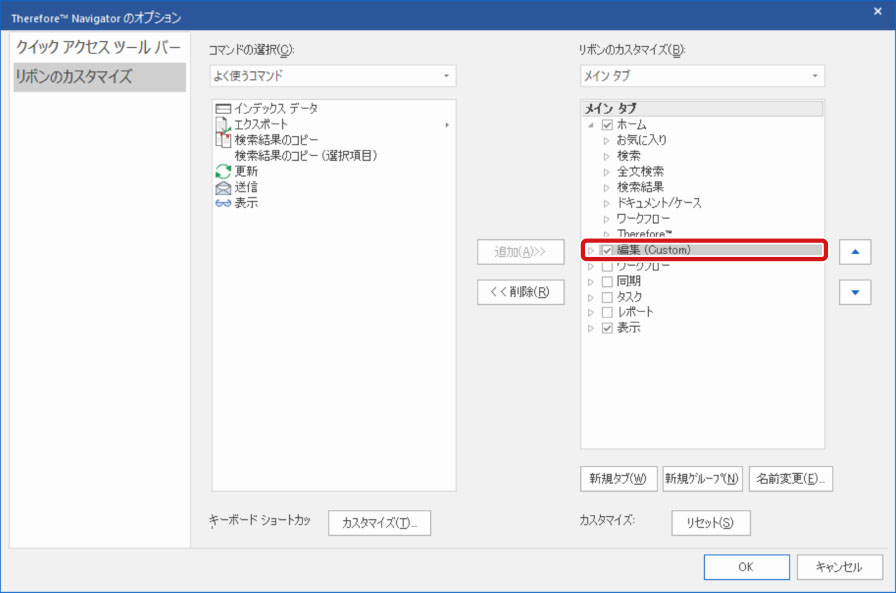This screenshot has width=896, height=593.
Task: Enable the 同期 tab checkbox
Action: pyautogui.click(x=607, y=282)
